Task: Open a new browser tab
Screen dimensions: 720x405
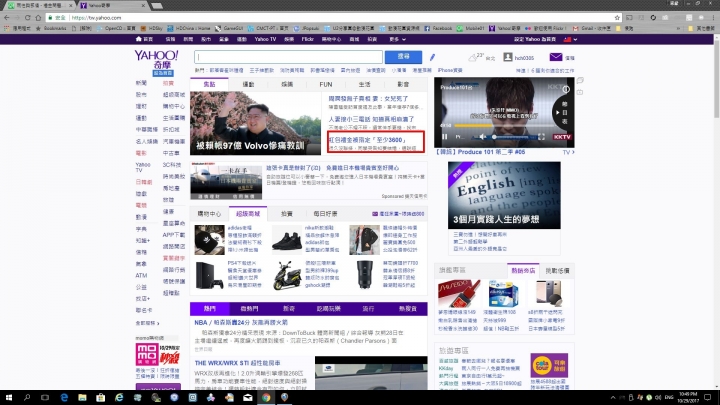Action: (157, 6)
